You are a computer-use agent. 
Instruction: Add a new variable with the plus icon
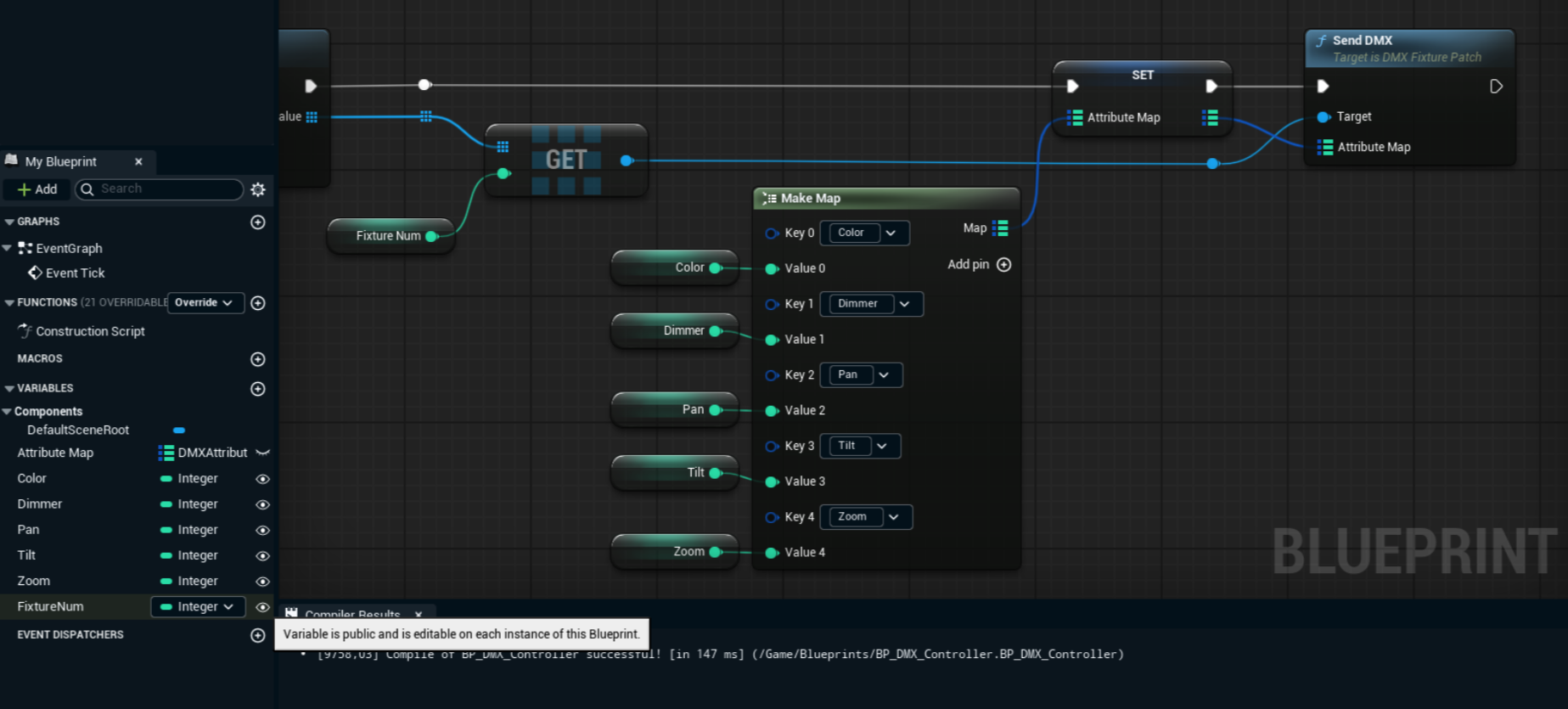point(258,389)
